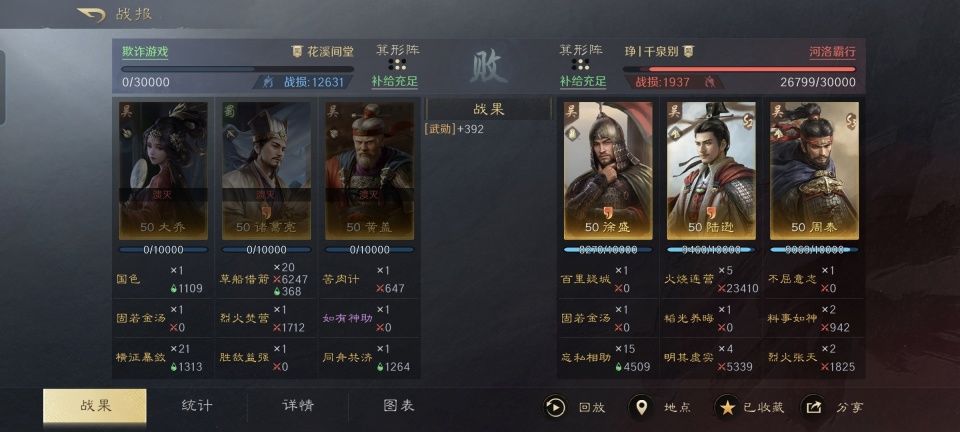This screenshot has width=960, height=432.
Task: Open 陆逊 general portrait card
Action: pyautogui.click(x=711, y=171)
